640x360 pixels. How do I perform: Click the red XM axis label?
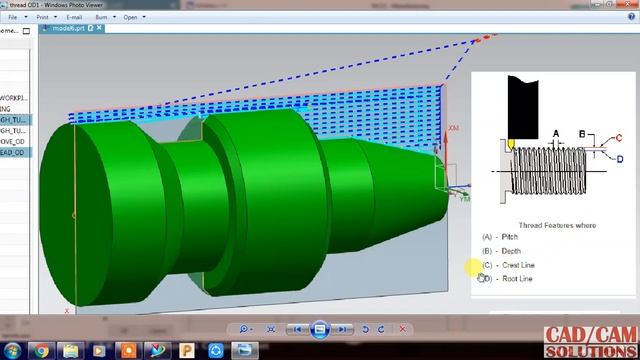[x=453, y=128]
